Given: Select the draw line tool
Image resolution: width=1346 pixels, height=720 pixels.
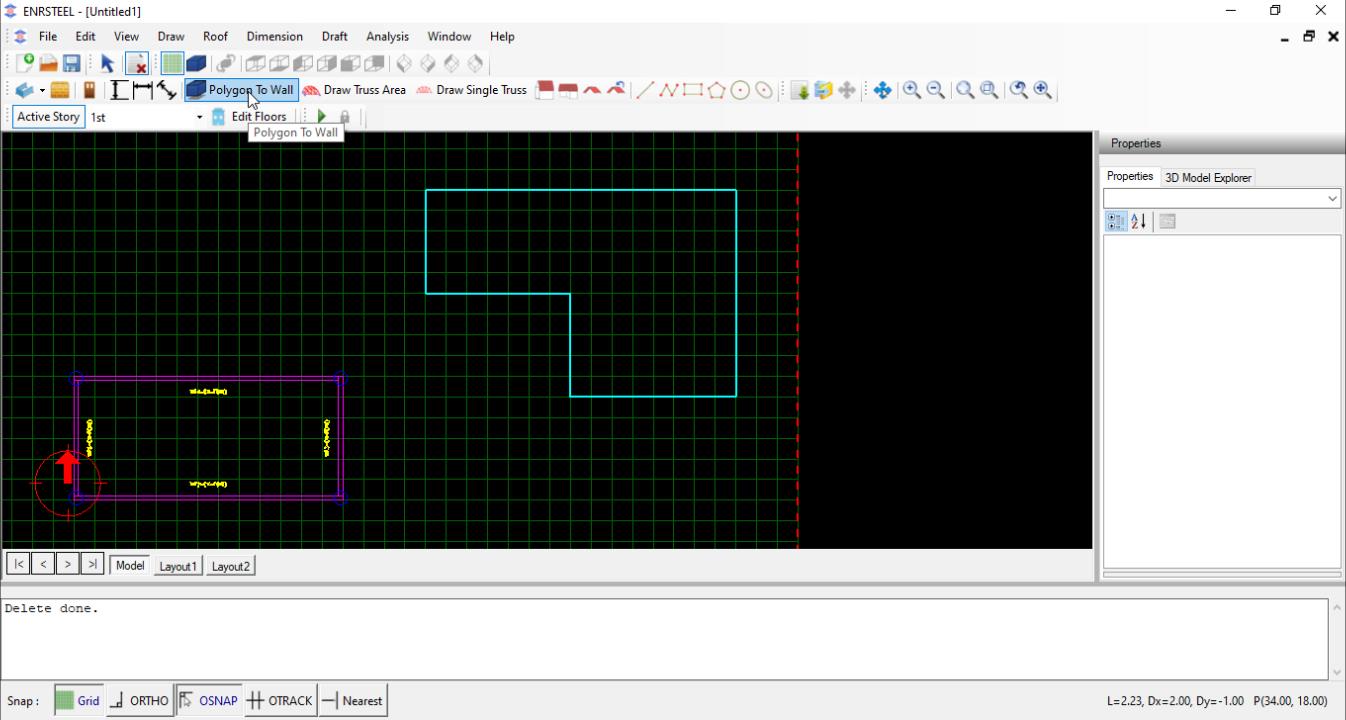Looking at the screenshot, I should tap(645, 90).
